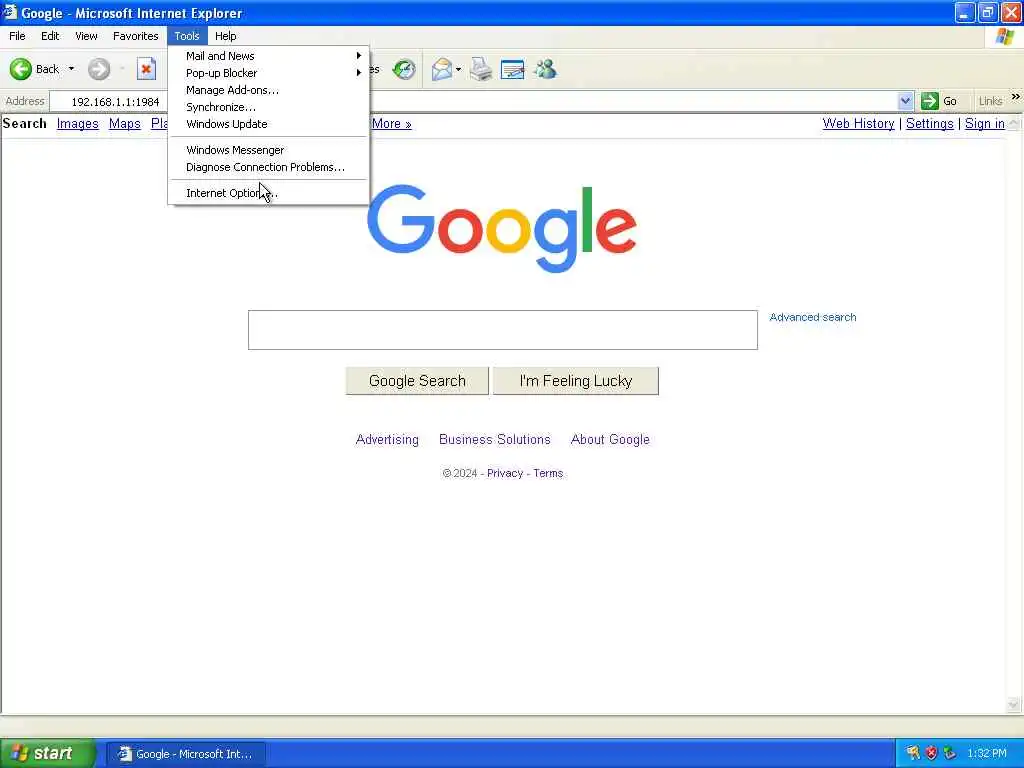1024x768 pixels.
Task: Click the red security shield tray icon
Action: (931, 753)
